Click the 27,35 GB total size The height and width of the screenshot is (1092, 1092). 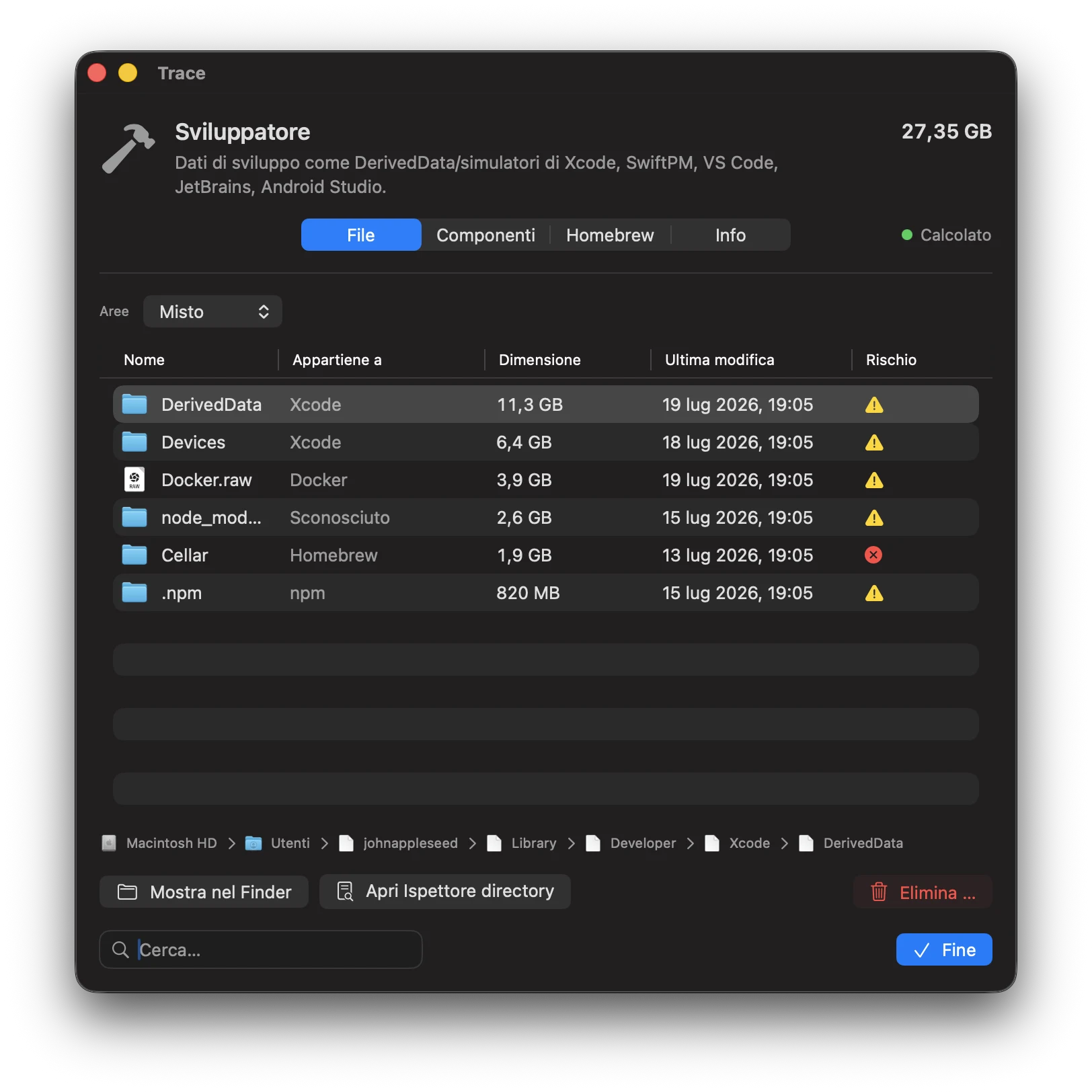click(946, 132)
